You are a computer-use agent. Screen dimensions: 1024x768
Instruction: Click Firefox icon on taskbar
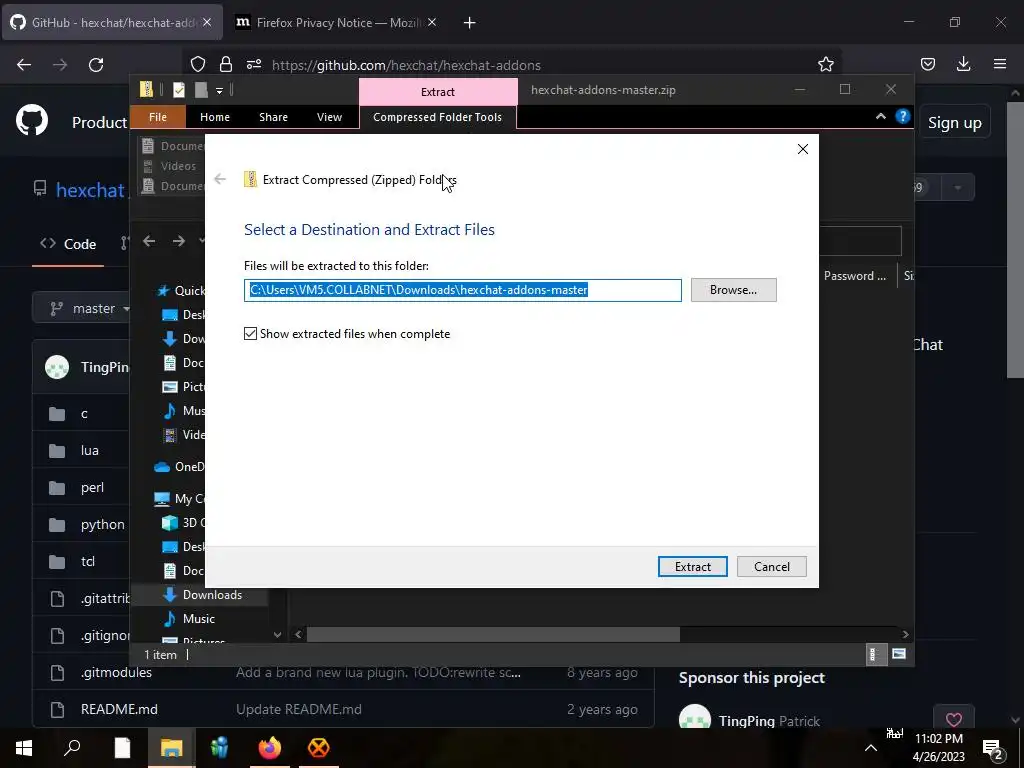click(x=269, y=748)
